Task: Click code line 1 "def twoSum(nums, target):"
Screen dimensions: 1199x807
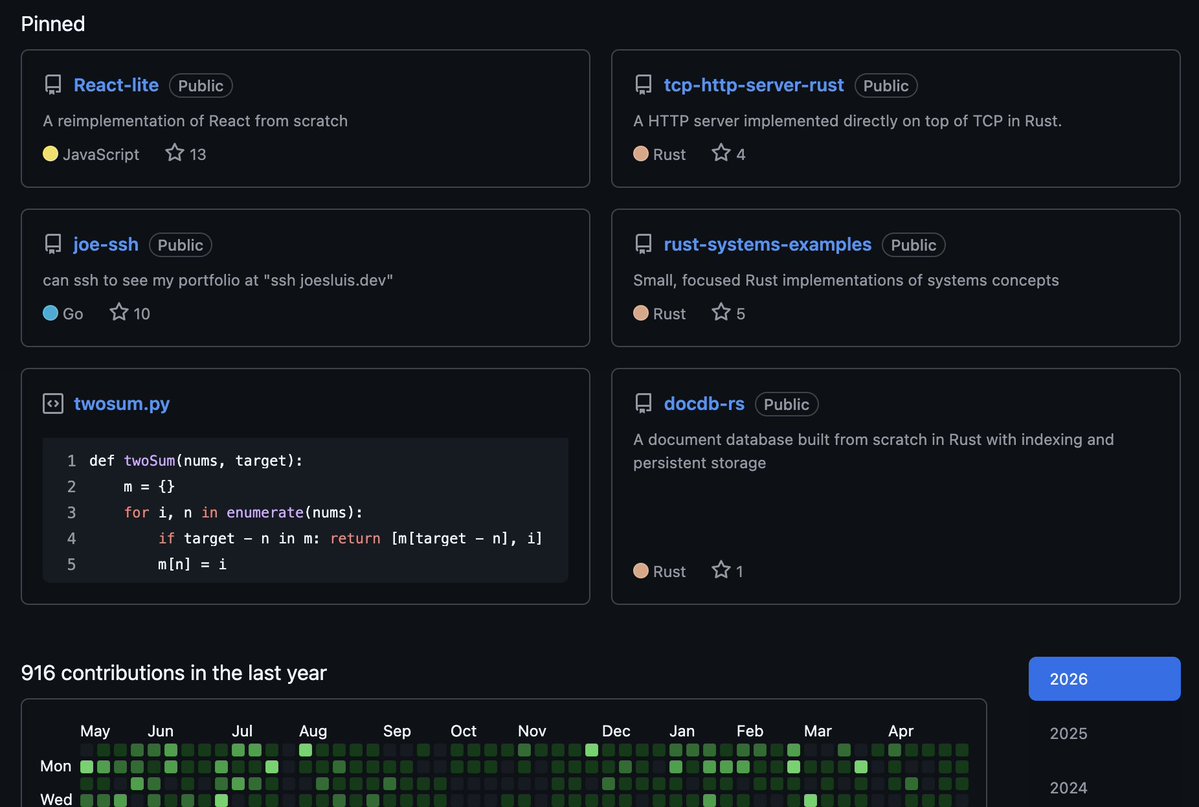Action: pyautogui.click(x=196, y=460)
